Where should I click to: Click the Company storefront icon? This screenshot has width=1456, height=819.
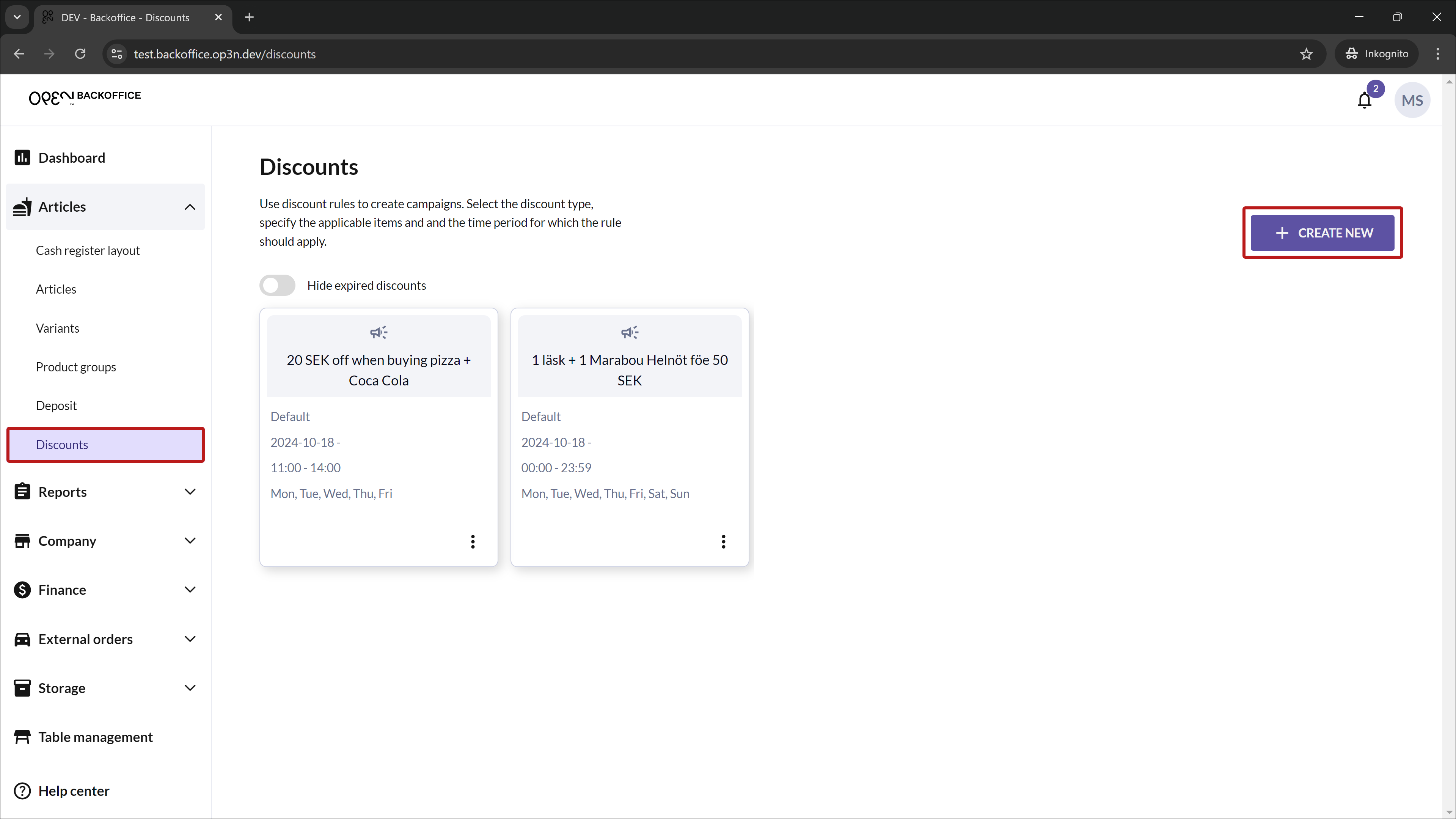(22, 541)
